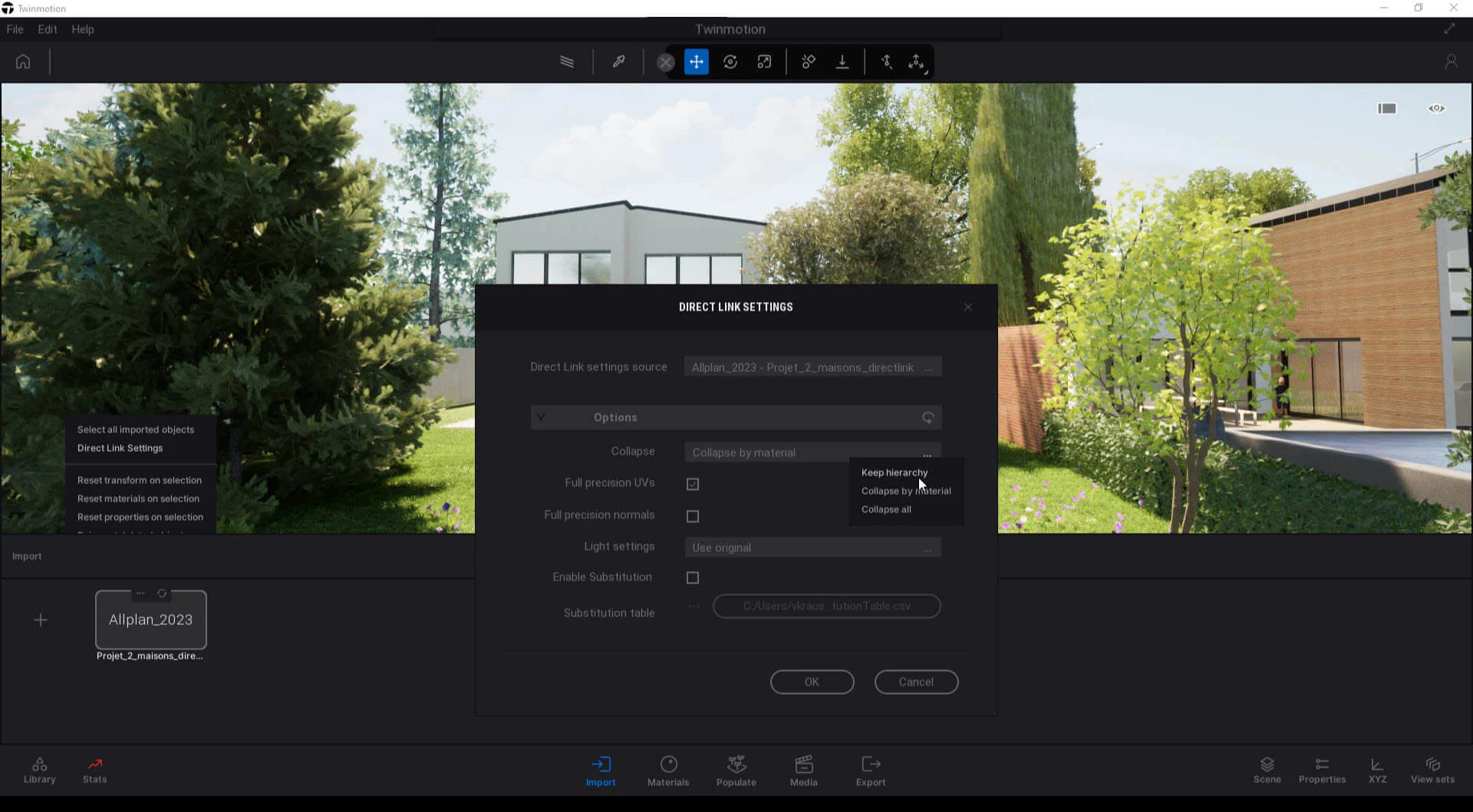Activate the Rotate tool
This screenshot has height=812, width=1473.
[730, 62]
